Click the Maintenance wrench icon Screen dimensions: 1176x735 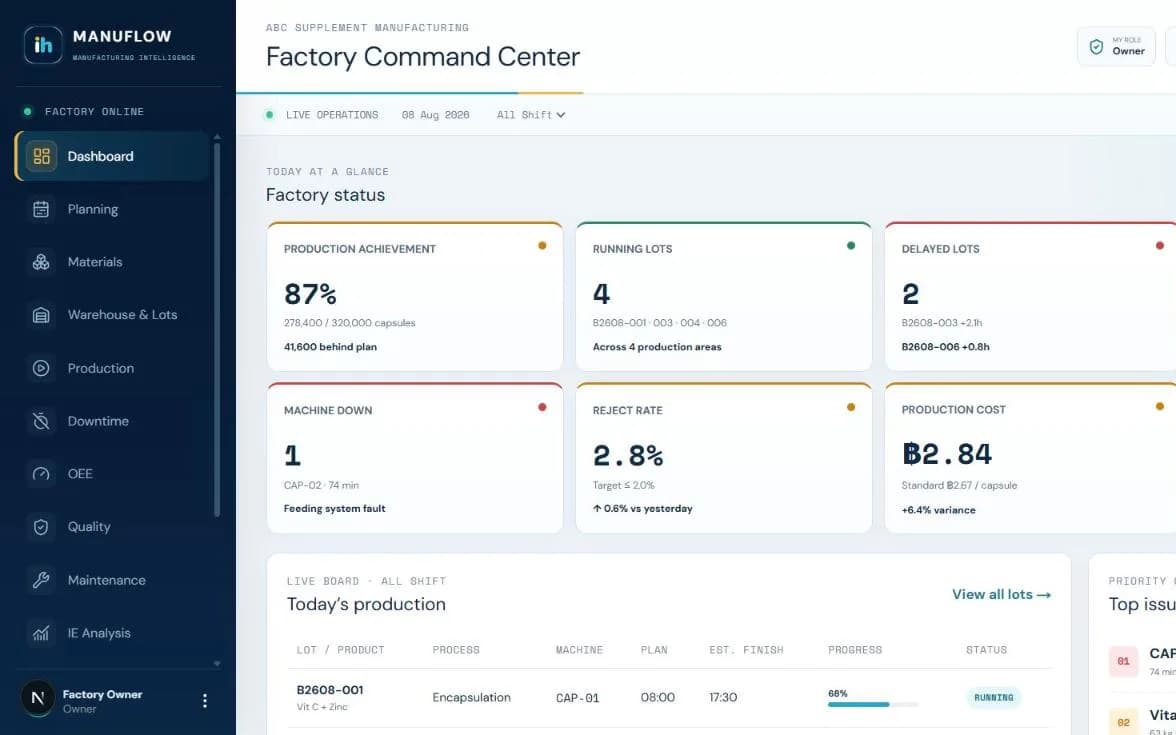pyautogui.click(x=41, y=580)
